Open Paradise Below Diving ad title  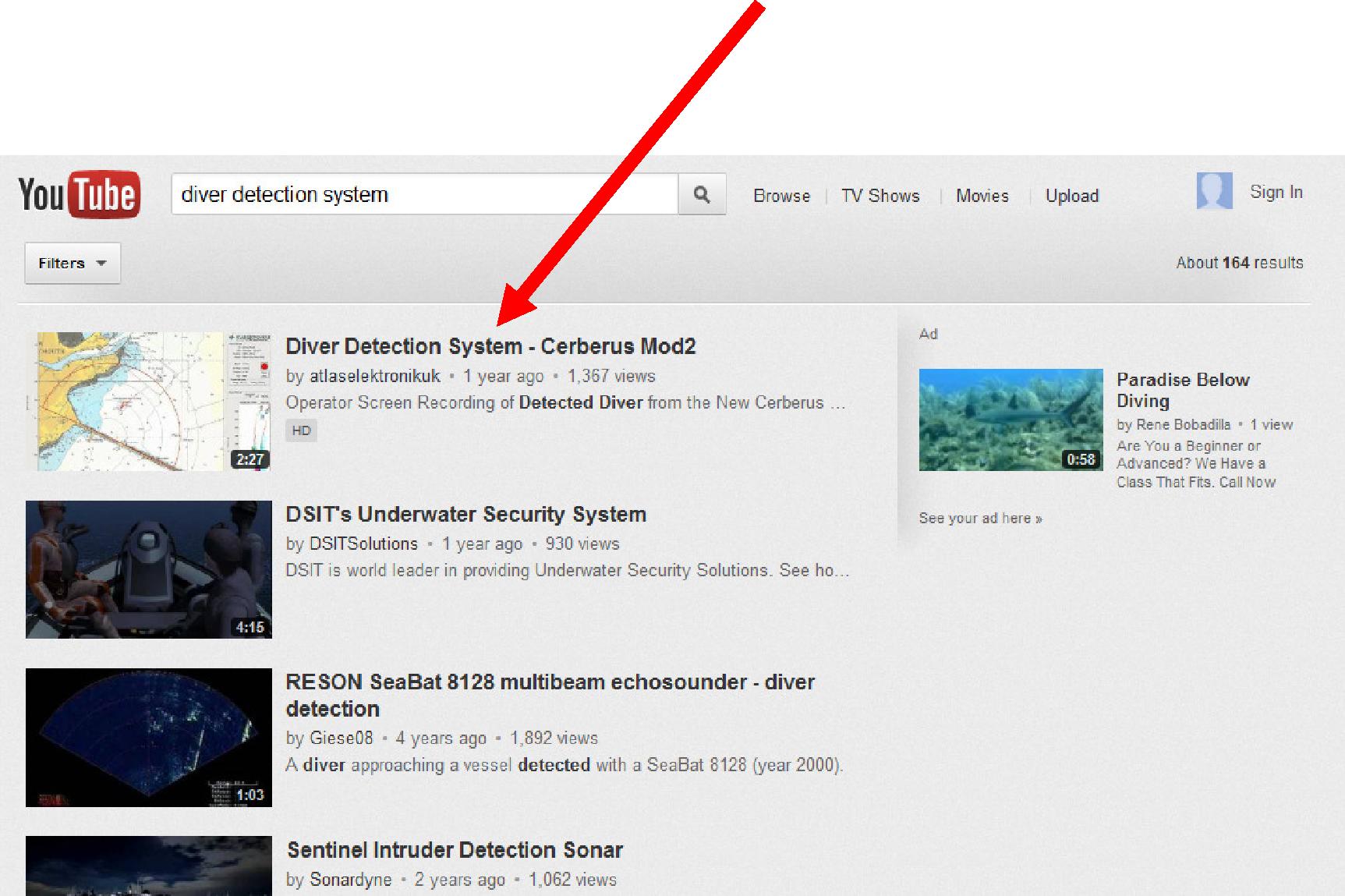(1183, 390)
